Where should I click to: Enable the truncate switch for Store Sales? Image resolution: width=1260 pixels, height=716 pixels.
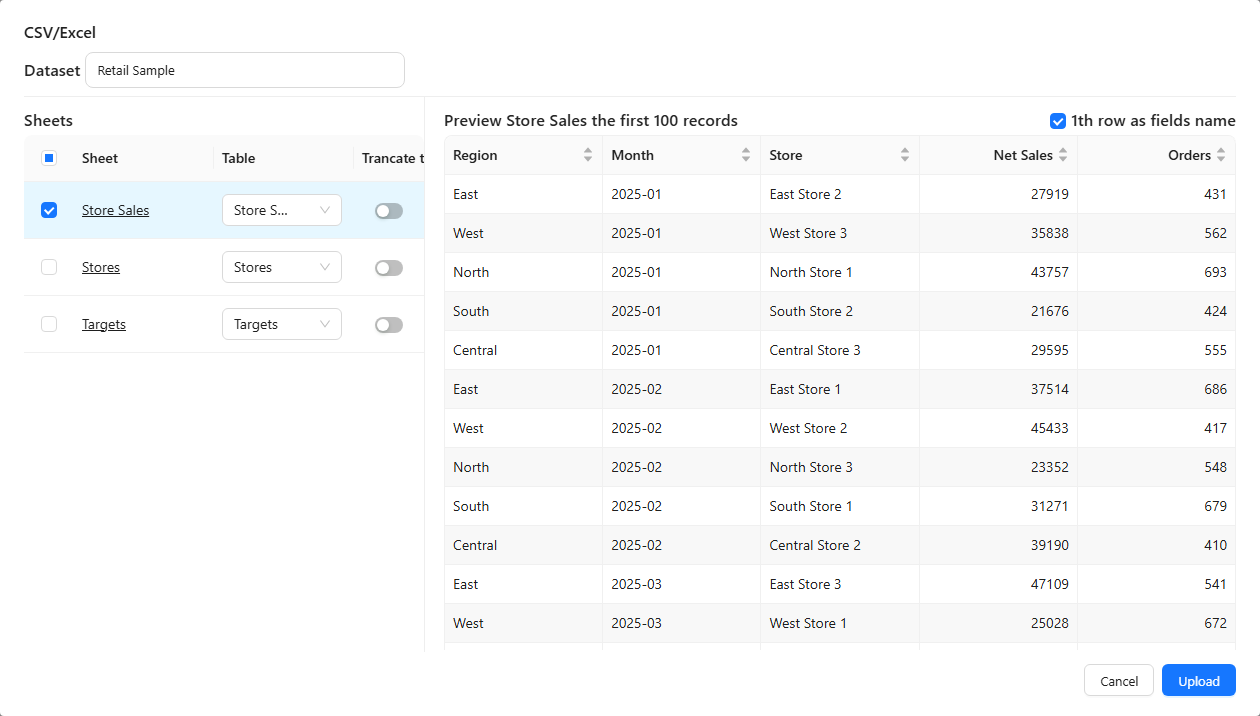389,211
